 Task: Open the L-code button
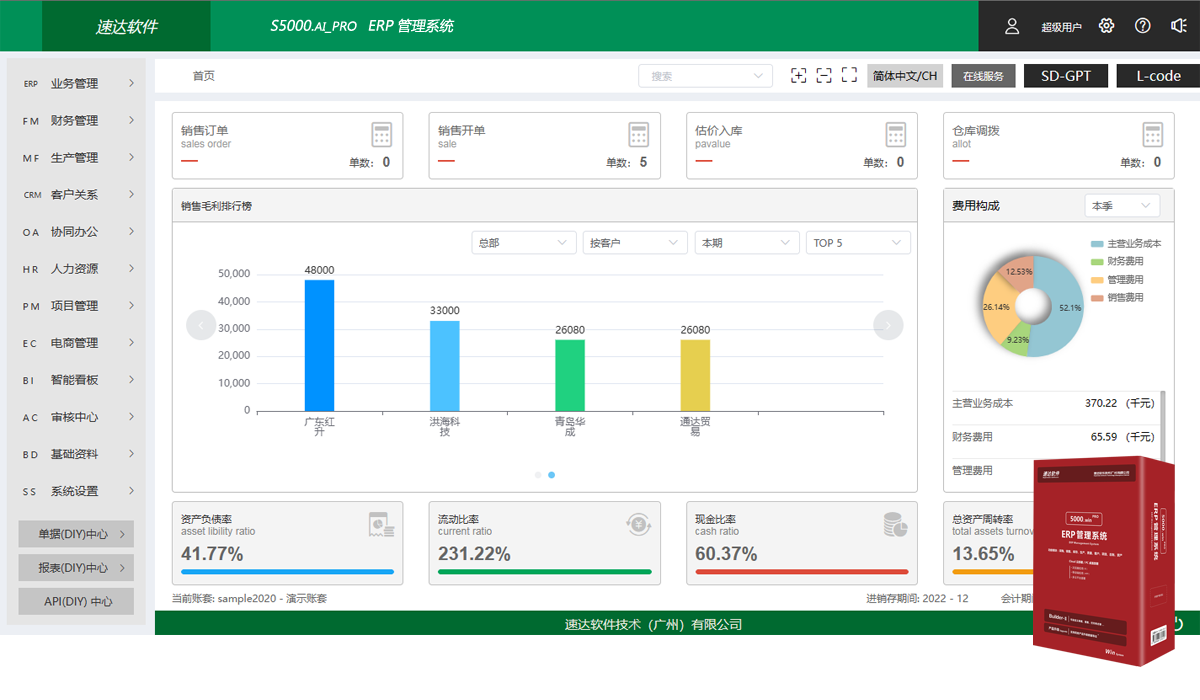1158,76
